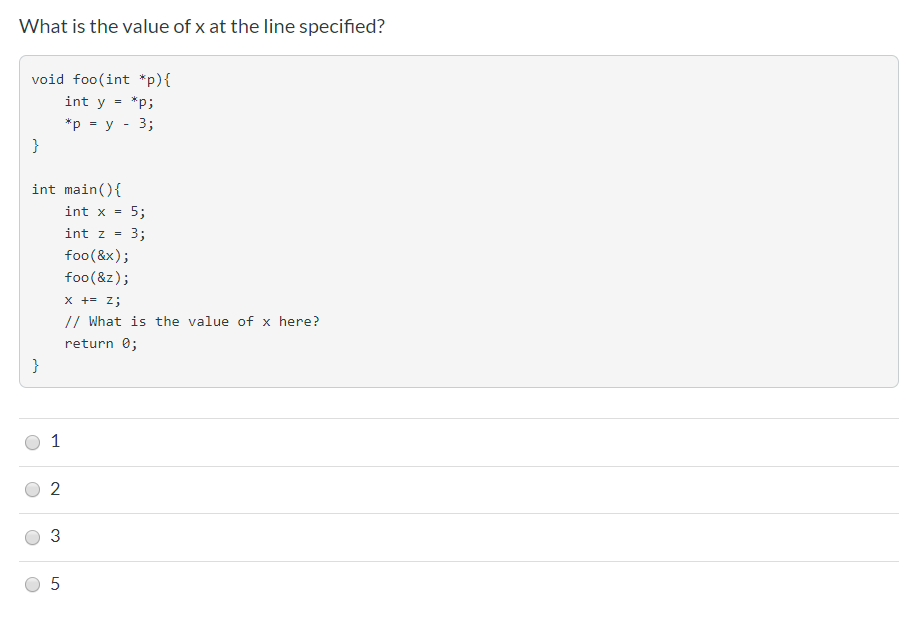913x619 pixels.
Task: Click the foo(&x); function call
Action: click(x=97, y=255)
